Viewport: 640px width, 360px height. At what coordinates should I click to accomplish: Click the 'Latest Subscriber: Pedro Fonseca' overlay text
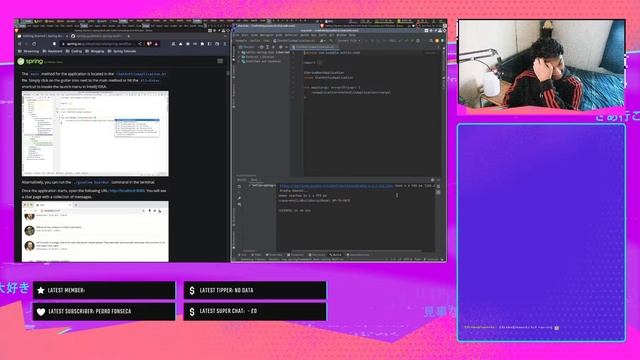point(90,311)
